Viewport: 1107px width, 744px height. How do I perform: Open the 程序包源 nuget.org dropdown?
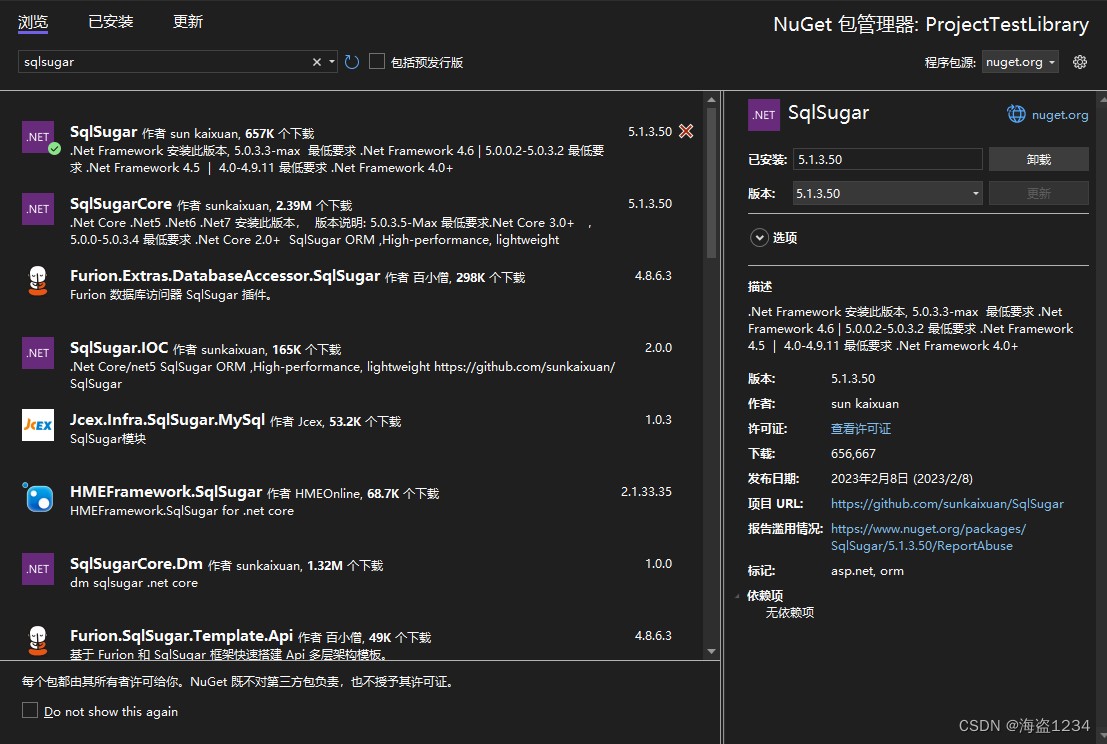click(x=1019, y=61)
